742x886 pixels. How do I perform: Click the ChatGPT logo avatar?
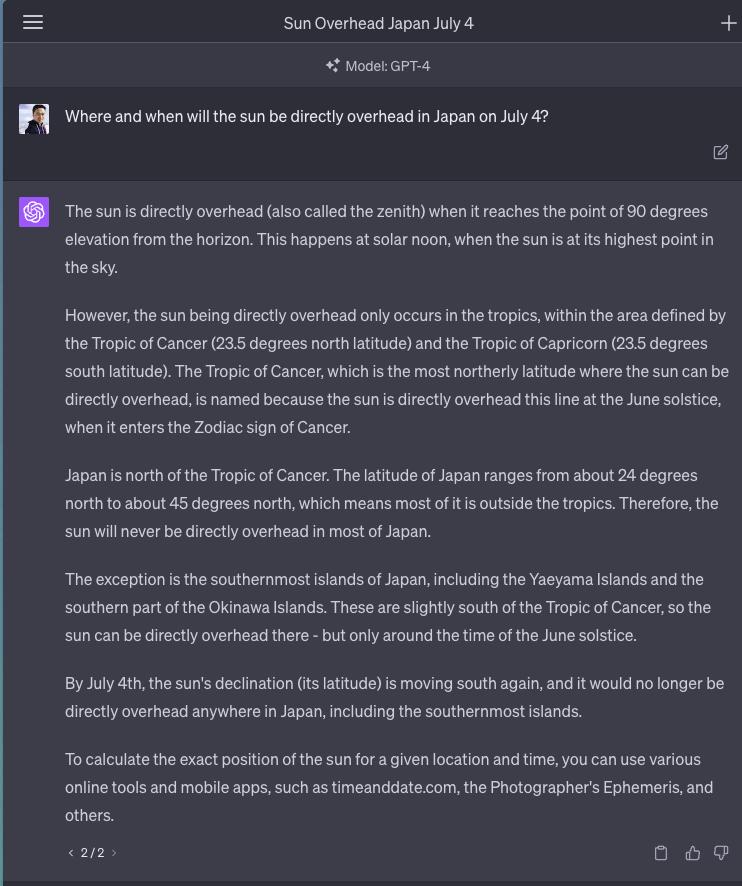tap(34, 212)
